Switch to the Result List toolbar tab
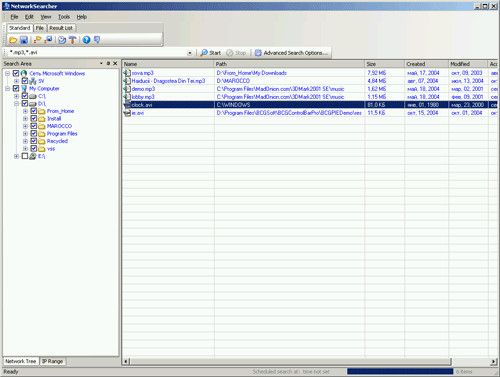 coord(61,28)
